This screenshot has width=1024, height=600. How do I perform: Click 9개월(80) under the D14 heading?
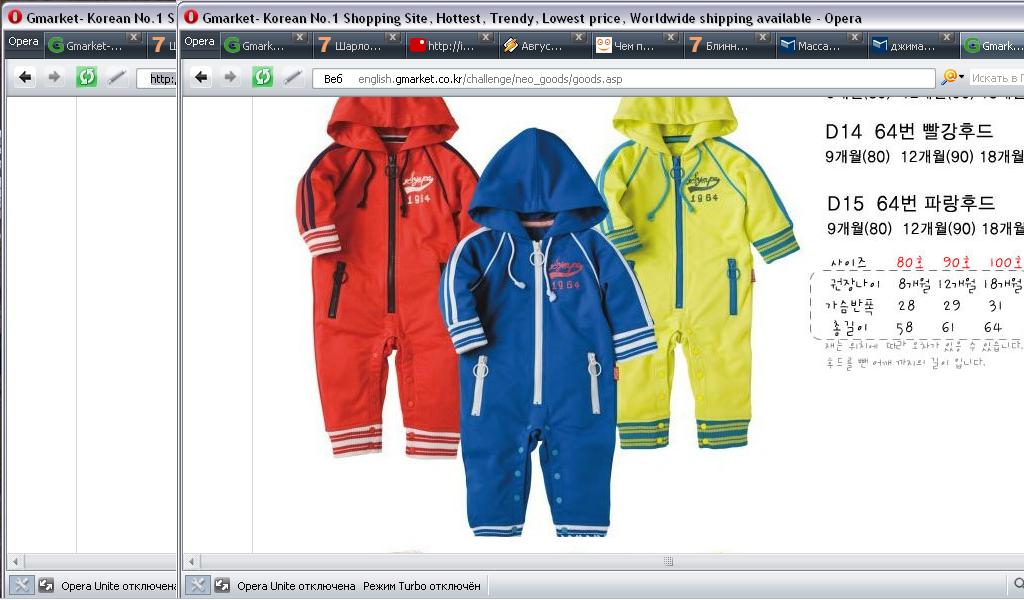coord(857,157)
